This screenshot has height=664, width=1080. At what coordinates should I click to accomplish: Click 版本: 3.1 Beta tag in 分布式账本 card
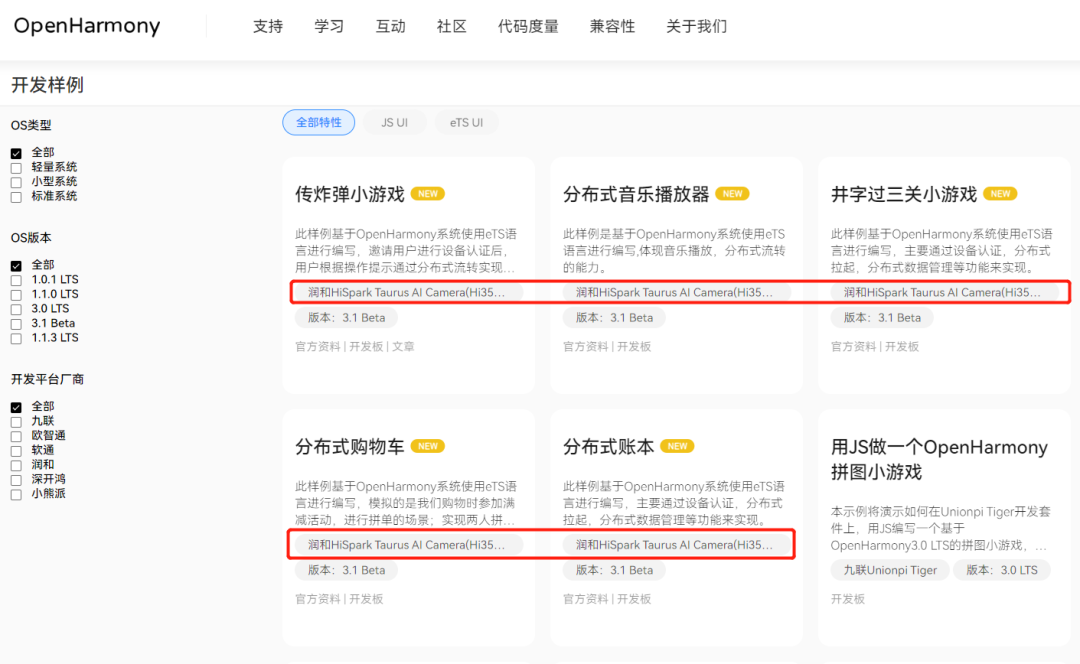(x=614, y=570)
